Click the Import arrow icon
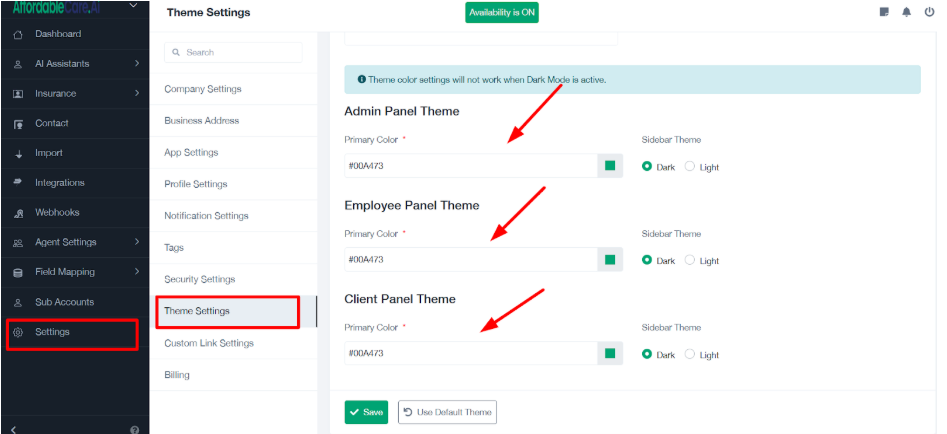This screenshot has height=434, width=947. (x=18, y=154)
